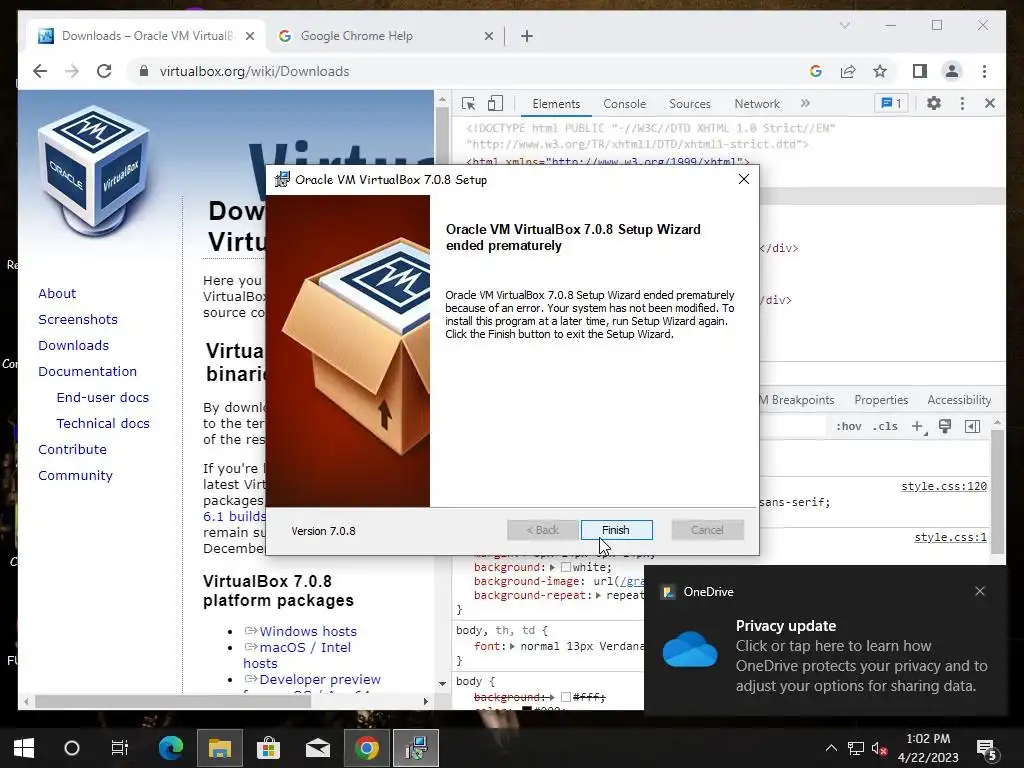Image resolution: width=1024 pixels, height=768 pixels.
Task: Open Chrome tab search chevron
Action: pyautogui.click(x=844, y=25)
